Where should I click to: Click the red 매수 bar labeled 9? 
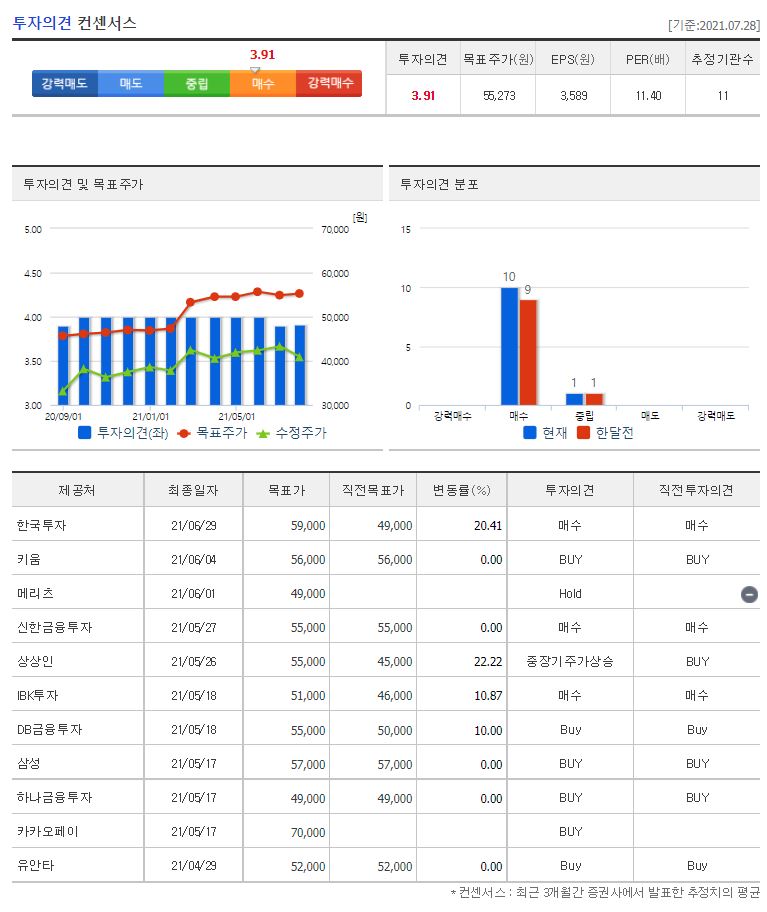pos(528,352)
